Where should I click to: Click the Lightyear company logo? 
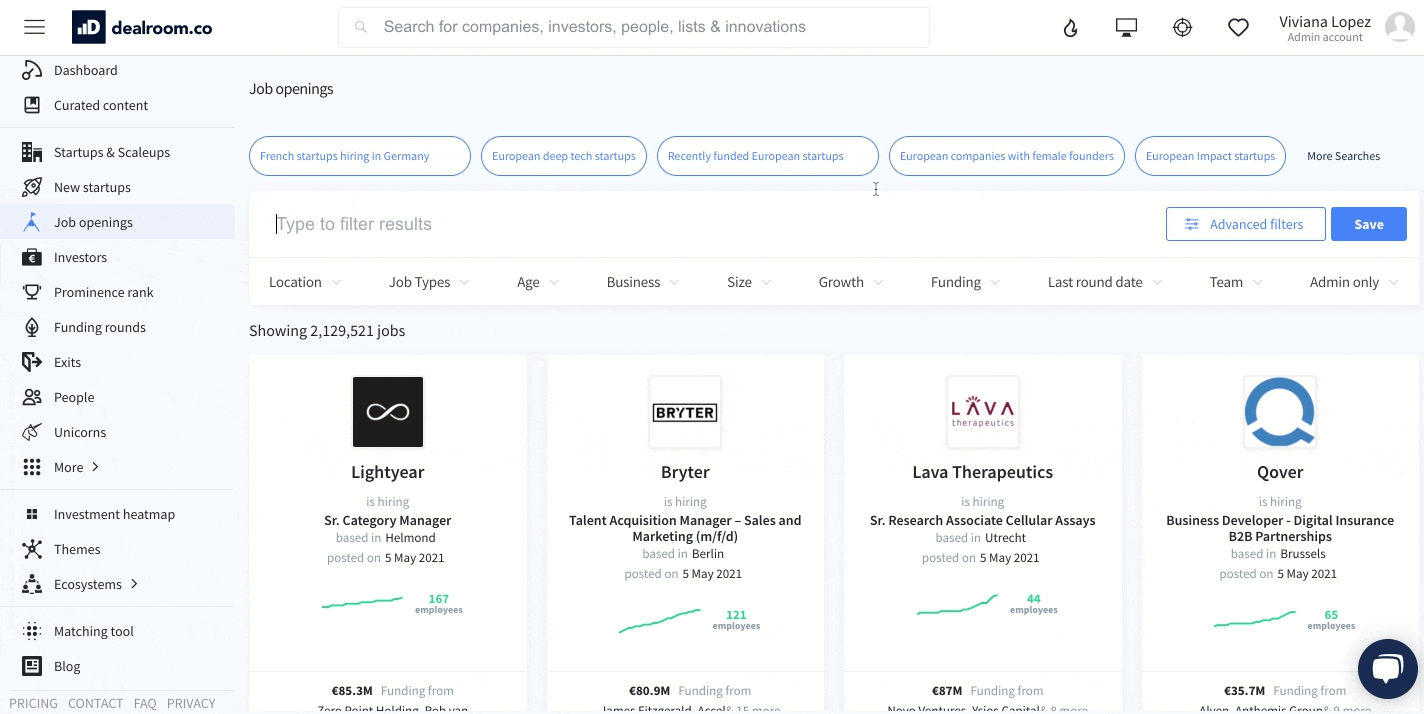click(388, 412)
